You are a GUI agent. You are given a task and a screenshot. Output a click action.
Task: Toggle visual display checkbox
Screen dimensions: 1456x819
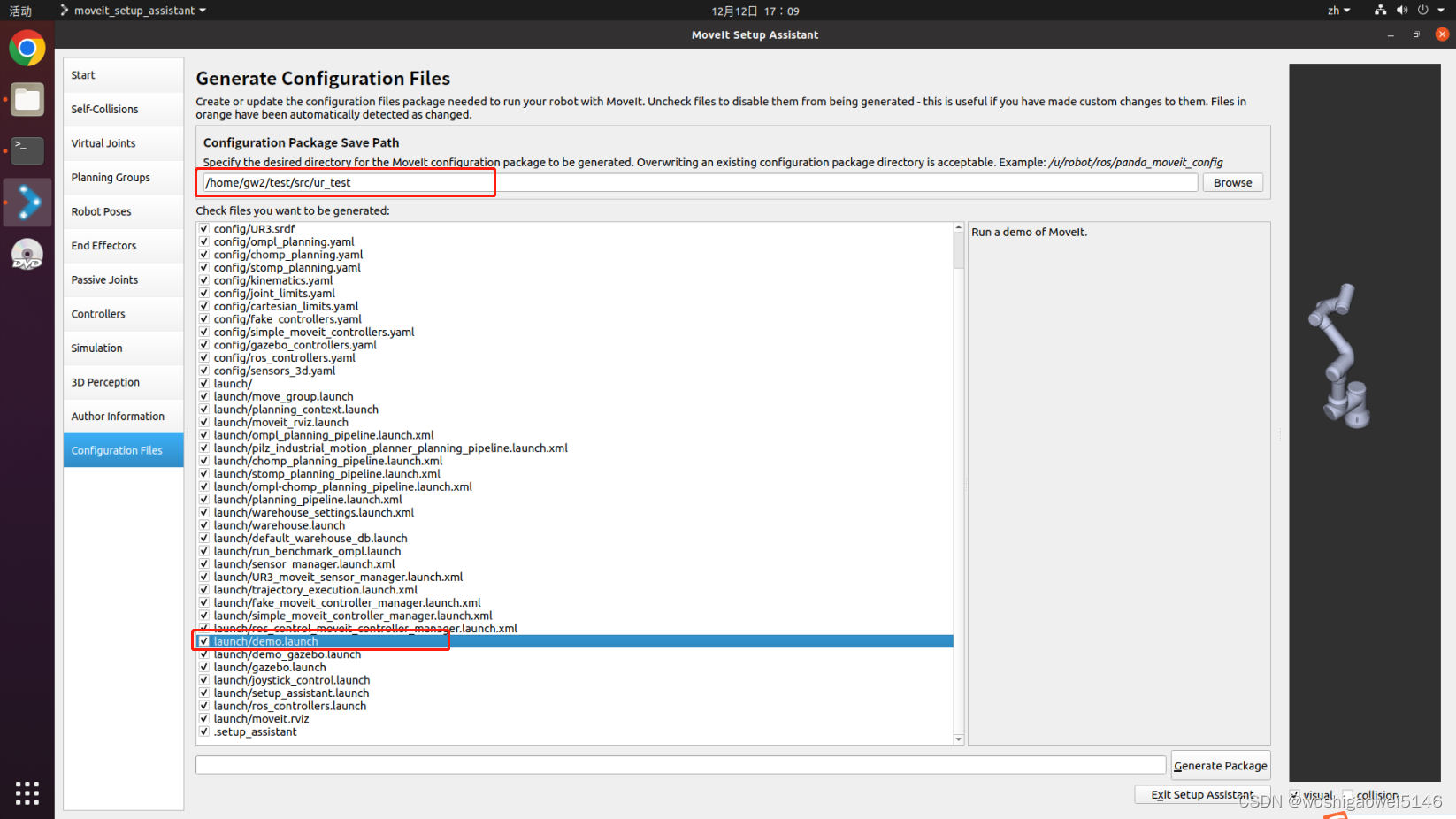pos(1295,795)
